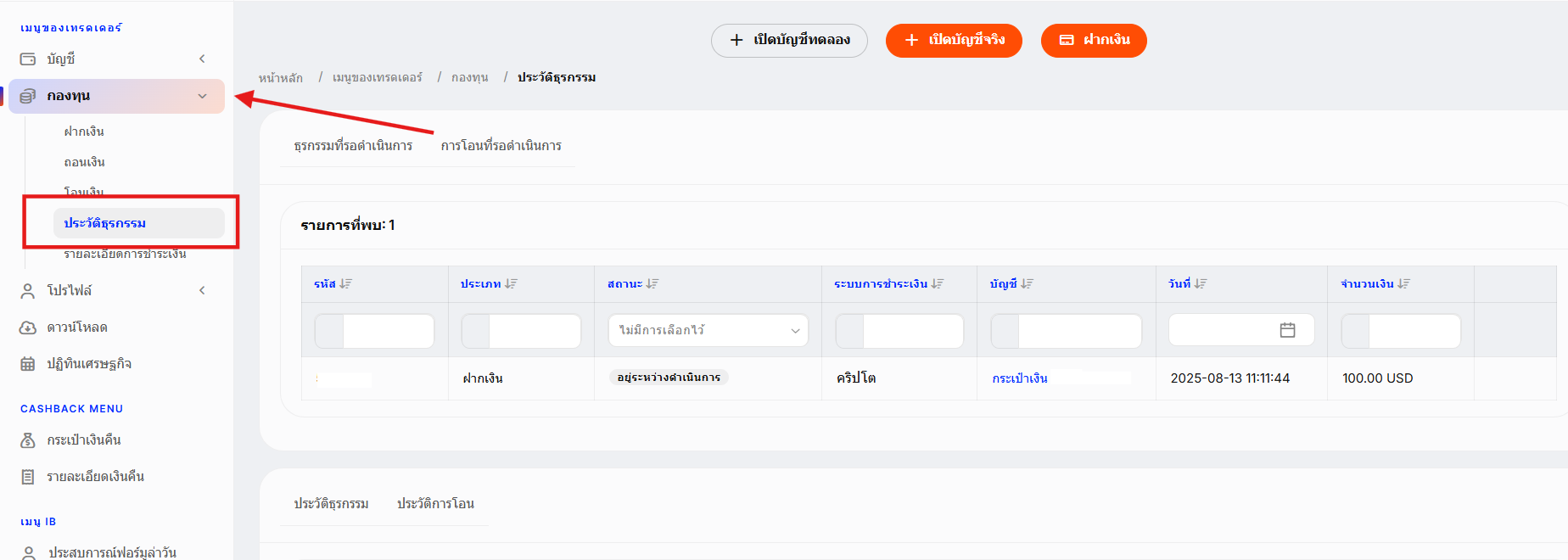Sort by รหัส column sort icon

pyautogui.click(x=346, y=284)
